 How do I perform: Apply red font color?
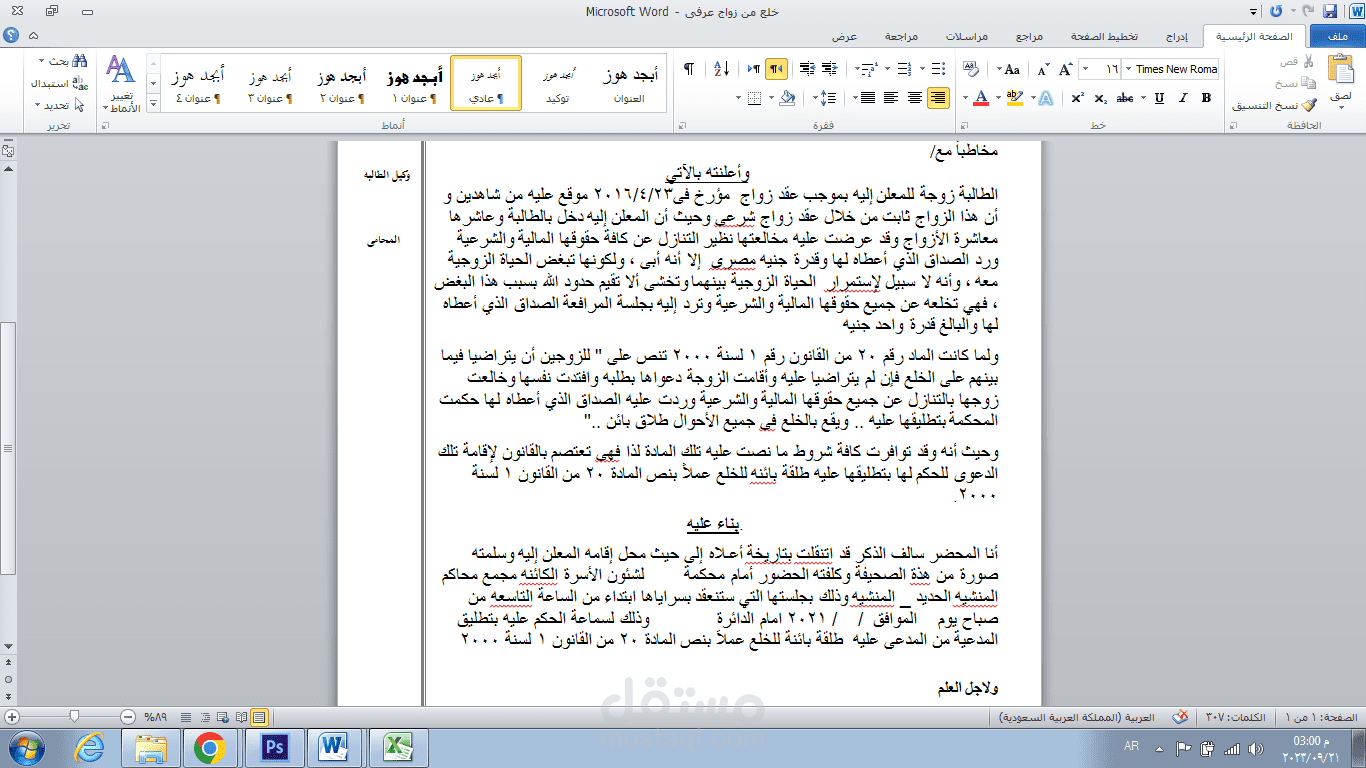[x=981, y=98]
